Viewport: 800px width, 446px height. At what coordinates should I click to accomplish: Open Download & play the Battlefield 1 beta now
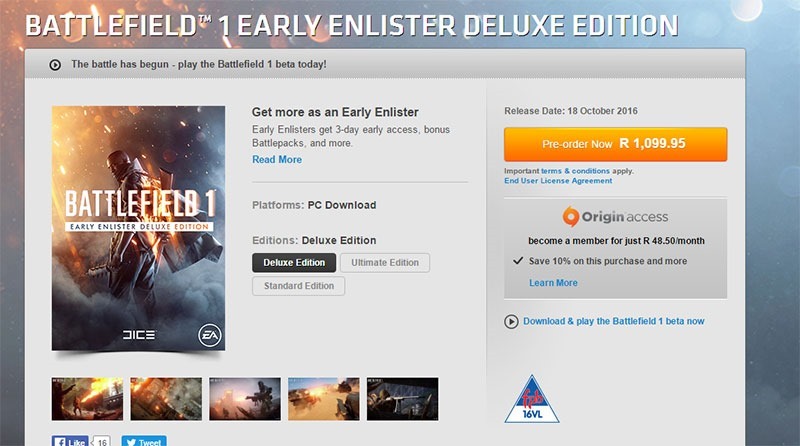[614, 321]
